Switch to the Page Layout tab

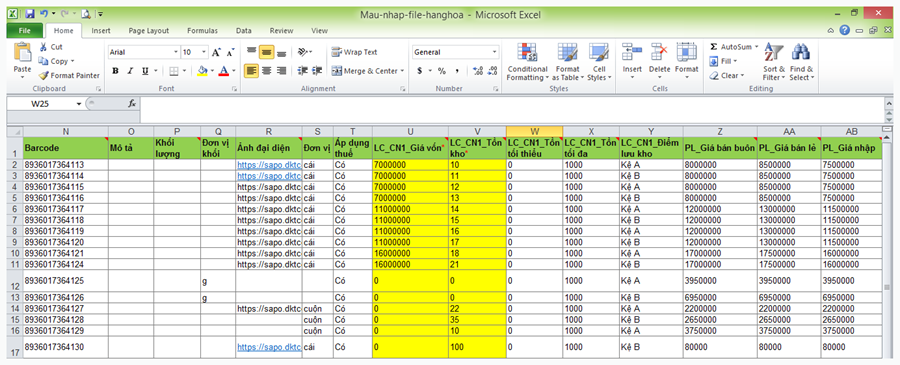(x=149, y=31)
